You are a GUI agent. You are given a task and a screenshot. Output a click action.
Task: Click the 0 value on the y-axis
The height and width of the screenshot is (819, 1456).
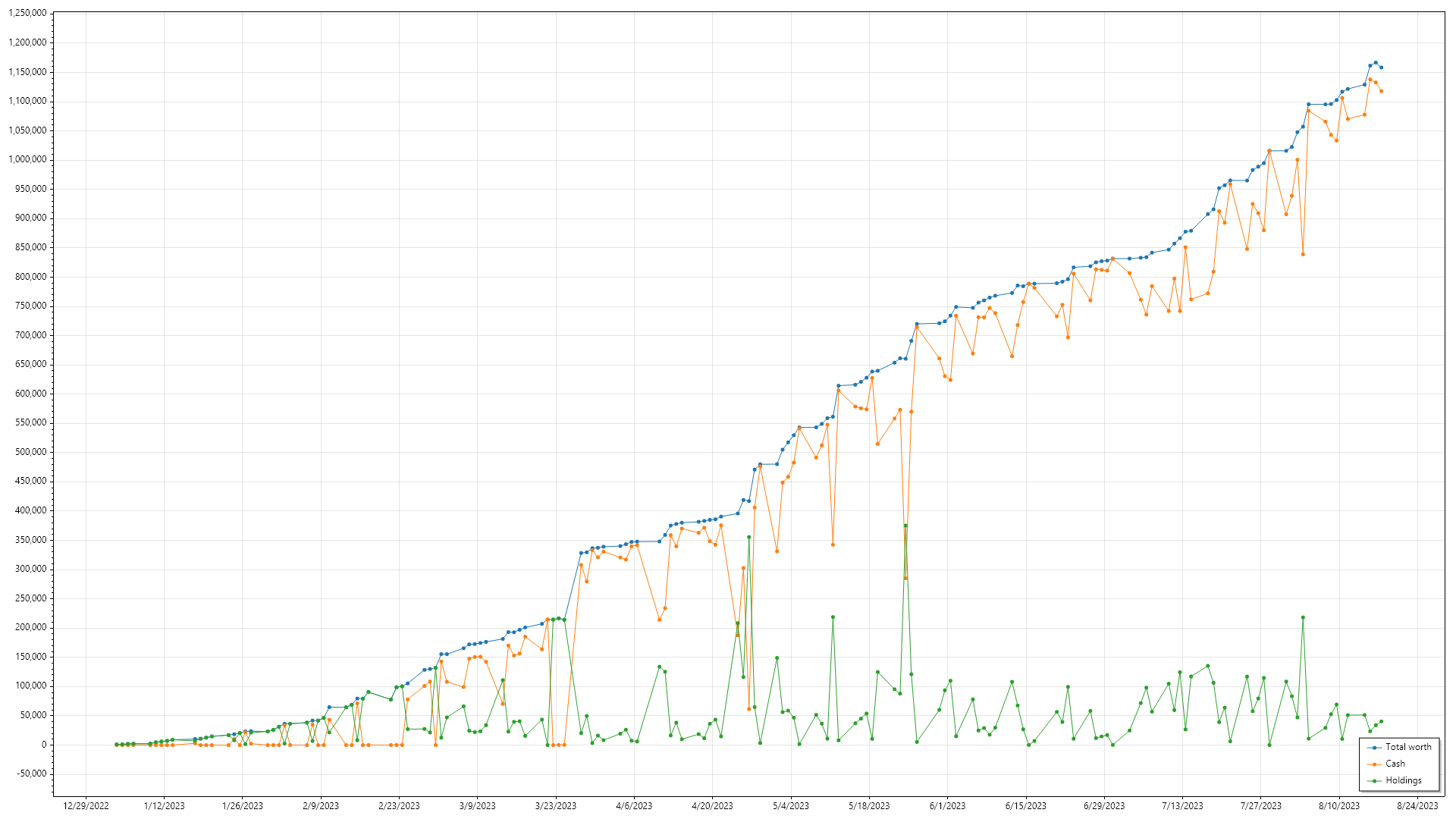(44, 745)
